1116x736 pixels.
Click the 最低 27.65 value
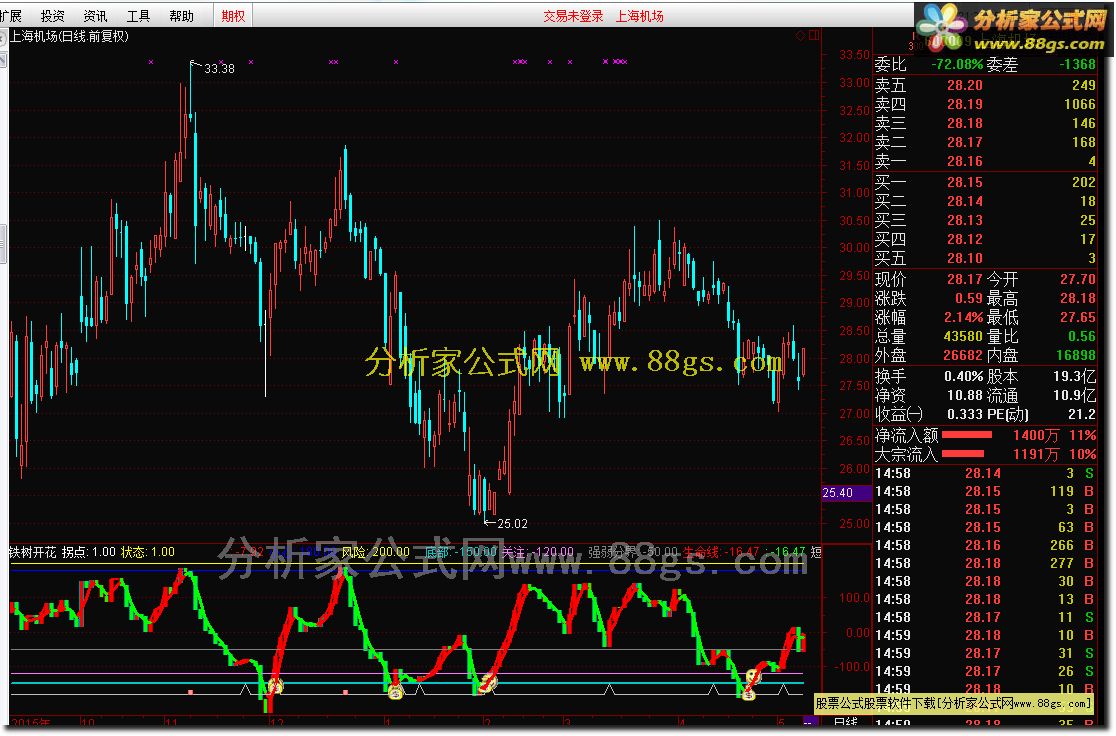tap(1078, 317)
